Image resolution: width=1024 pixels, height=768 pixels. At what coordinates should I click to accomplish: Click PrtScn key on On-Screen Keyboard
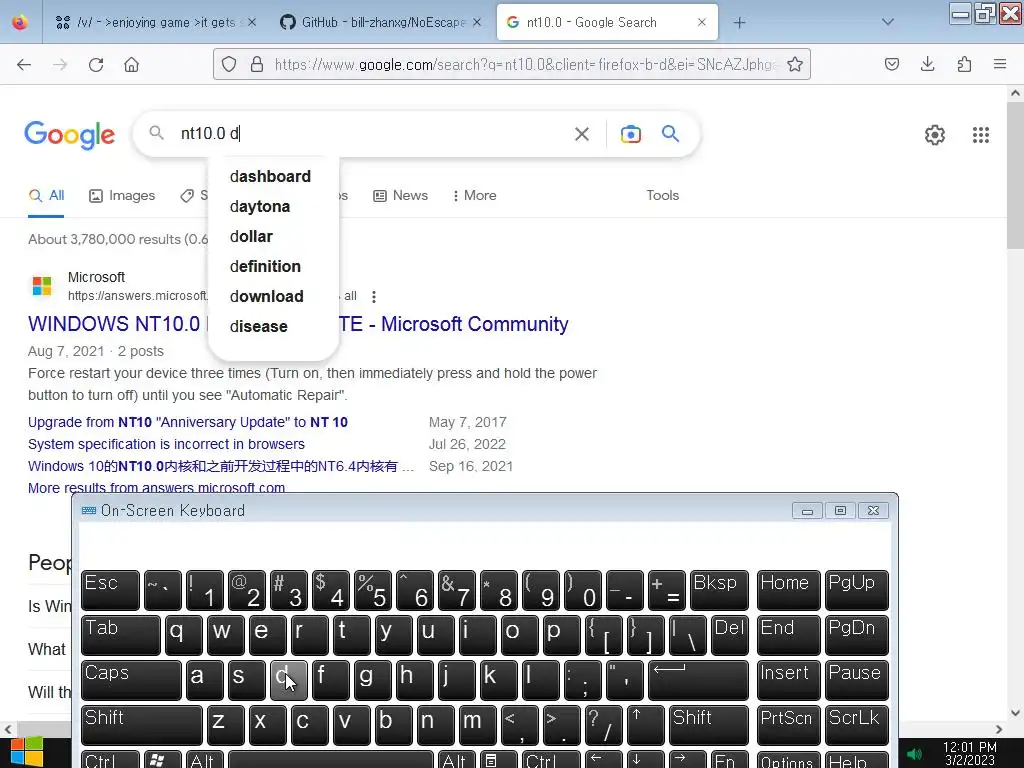point(788,725)
